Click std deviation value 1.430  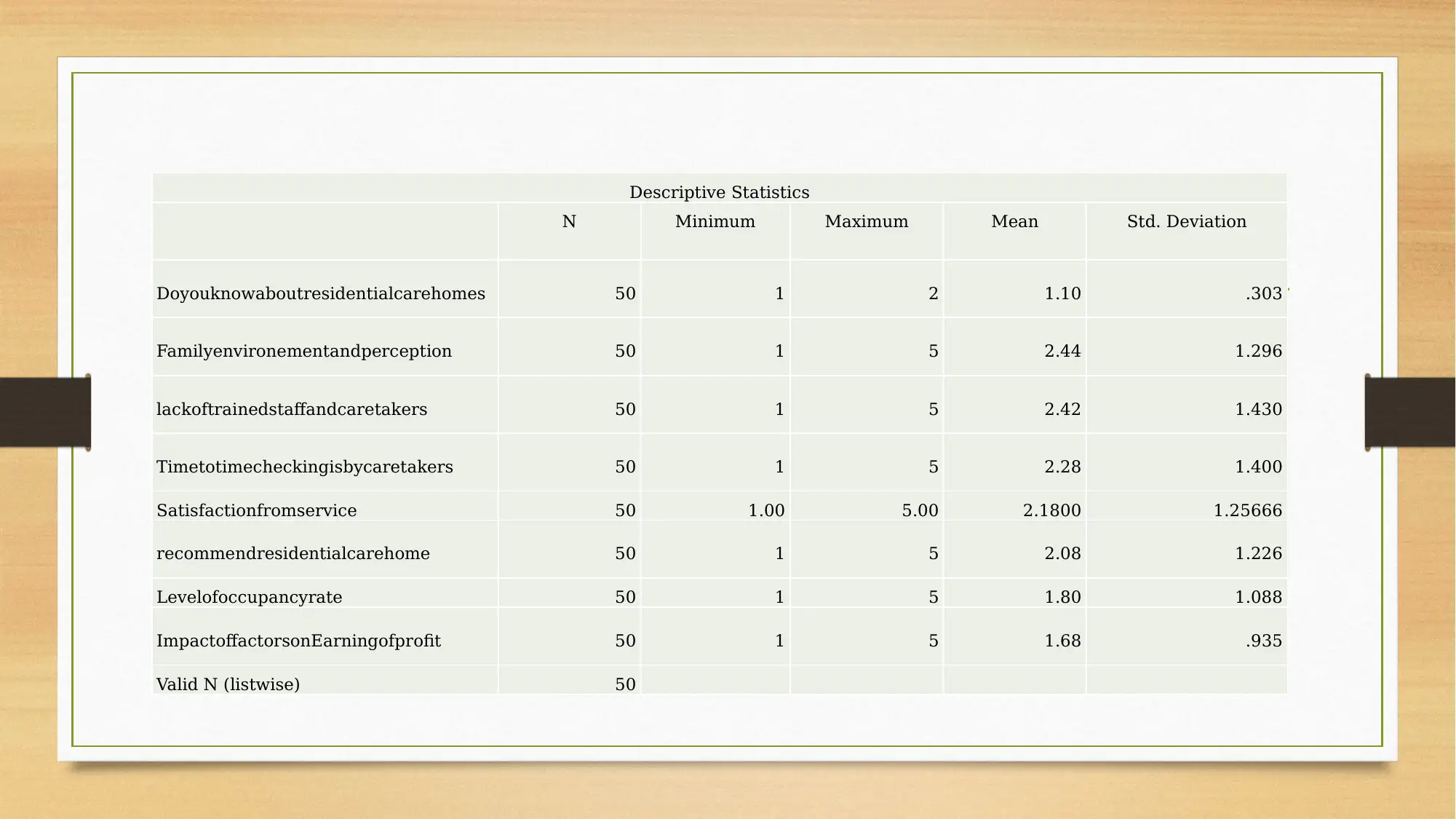(x=1258, y=409)
